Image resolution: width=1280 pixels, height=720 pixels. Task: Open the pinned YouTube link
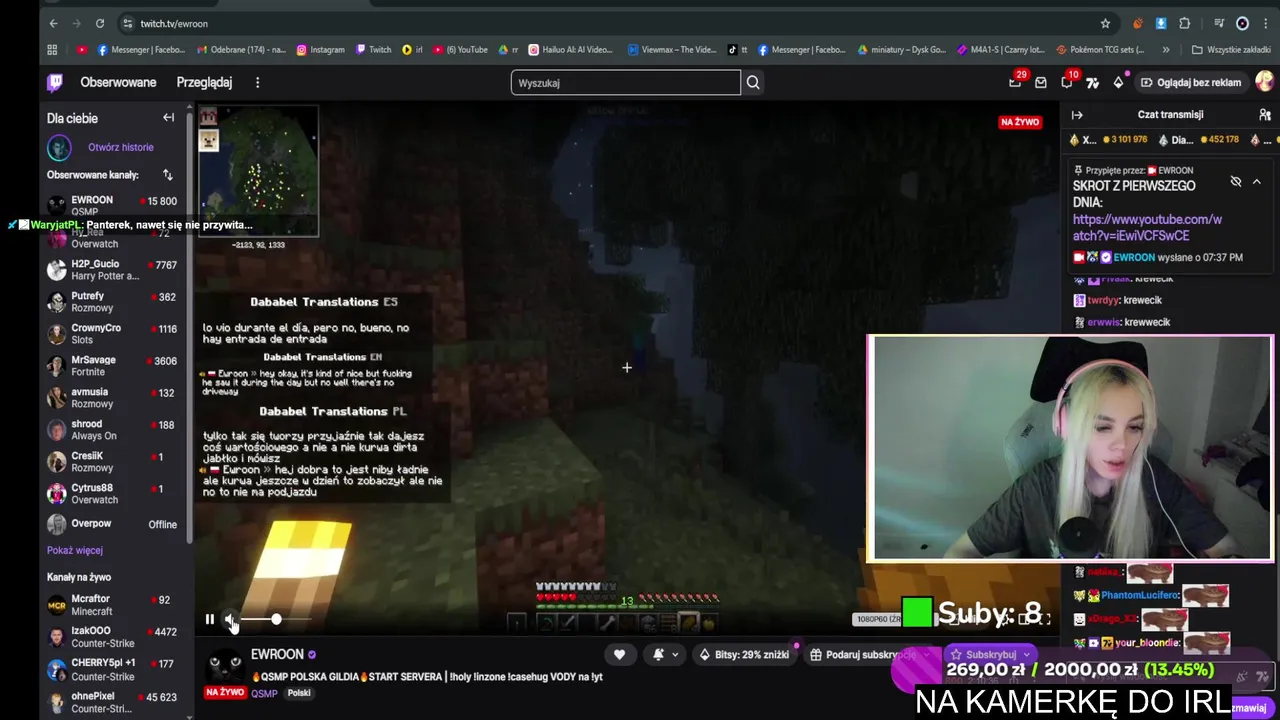coord(1147,227)
